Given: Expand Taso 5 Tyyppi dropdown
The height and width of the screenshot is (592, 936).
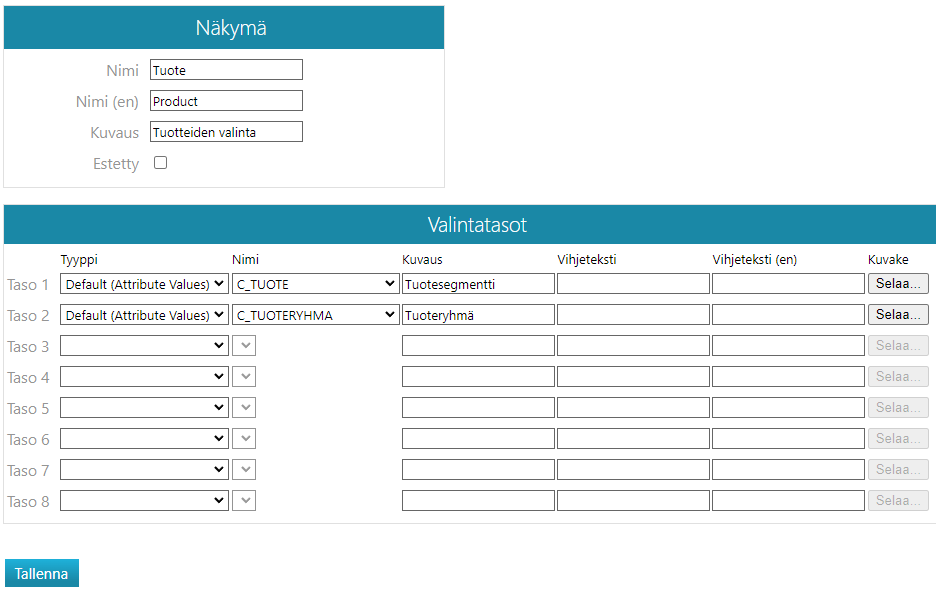Looking at the screenshot, I should tap(144, 408).
